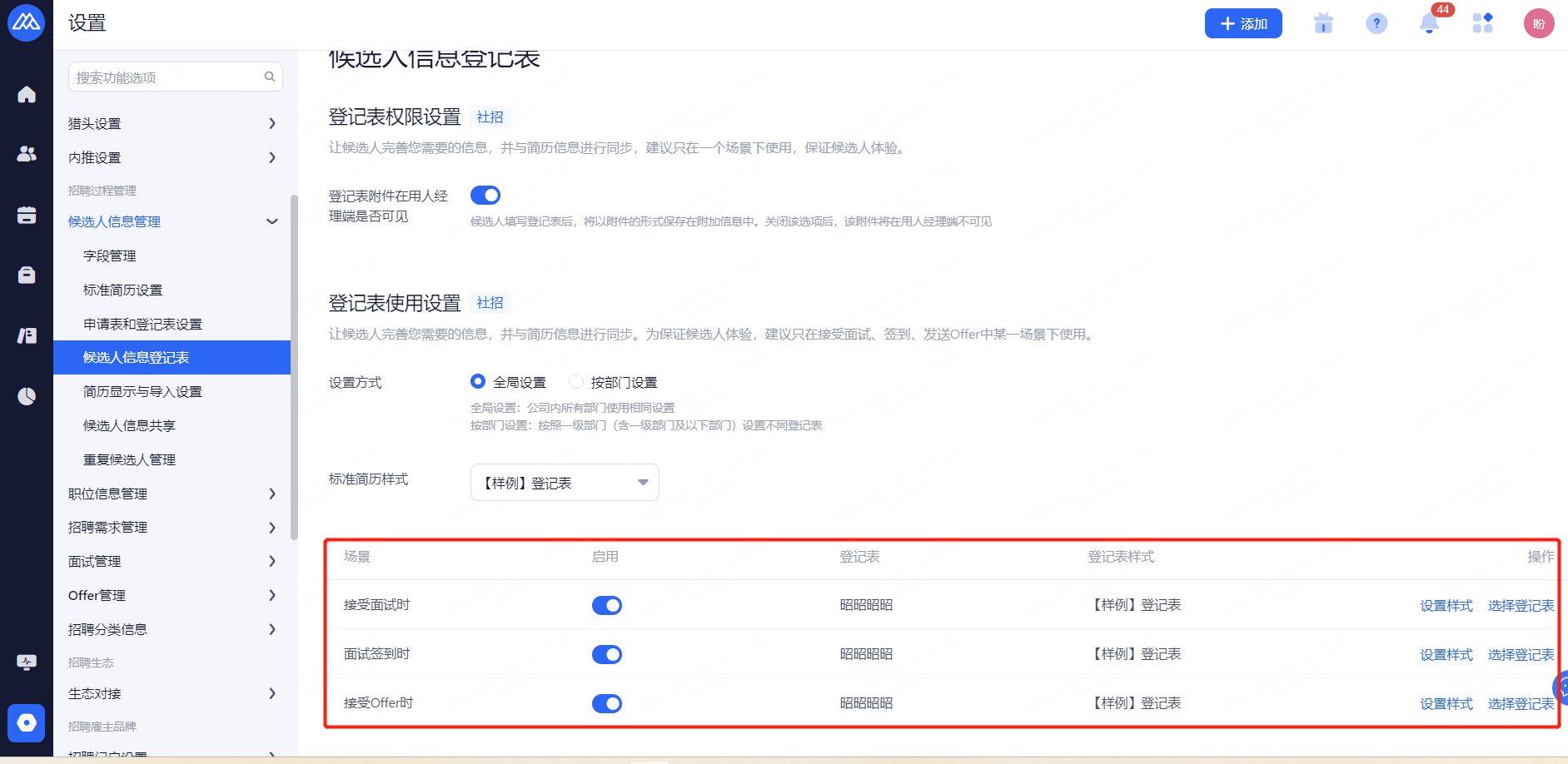
Task: Click the pie chart reports icon
Action: (x=27, y=396)
